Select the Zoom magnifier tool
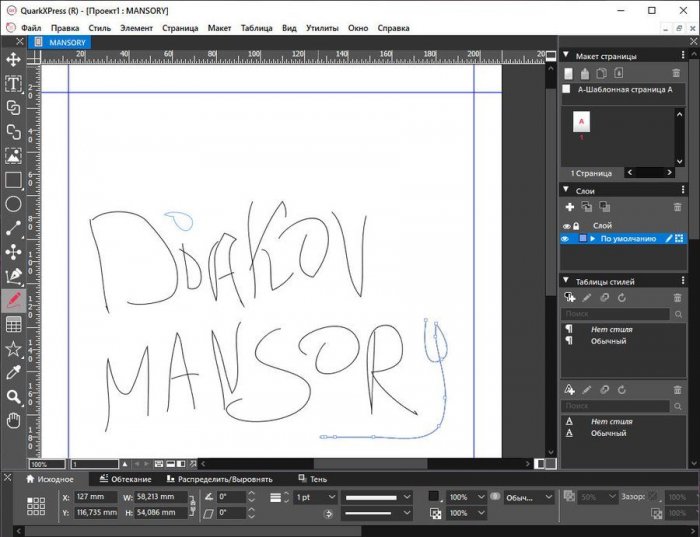This screenshot has width=700, height=537. pyautogui.click(x=14, y=397)
